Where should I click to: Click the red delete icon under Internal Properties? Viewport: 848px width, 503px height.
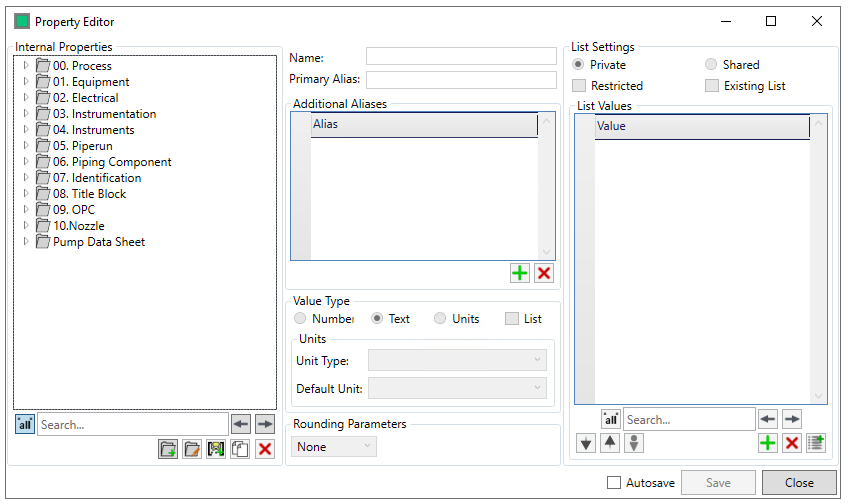[264, 450]
